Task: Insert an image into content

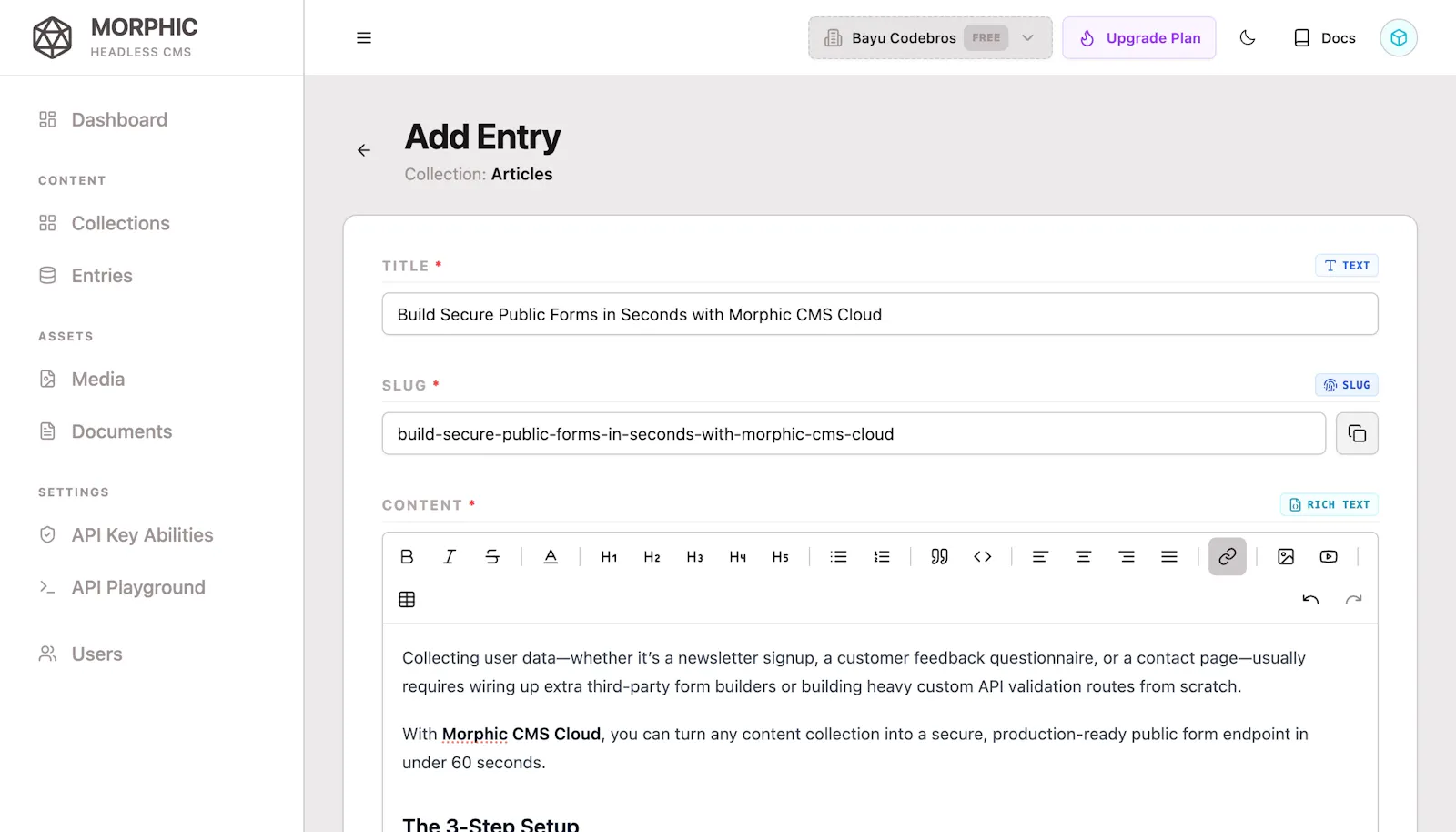Action: click(1286, 556)
